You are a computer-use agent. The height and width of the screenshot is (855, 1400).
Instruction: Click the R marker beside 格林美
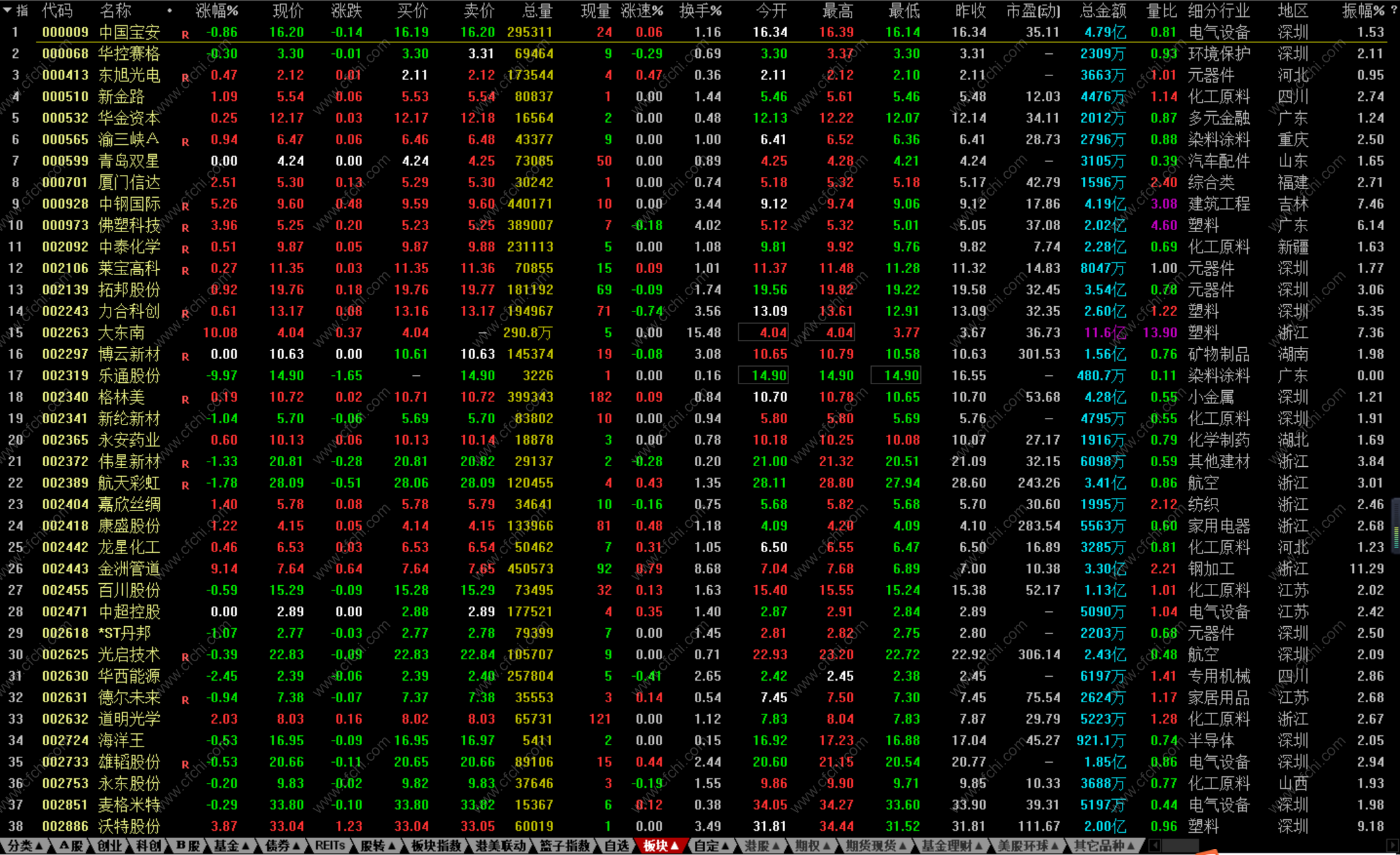tap(185, 400)
